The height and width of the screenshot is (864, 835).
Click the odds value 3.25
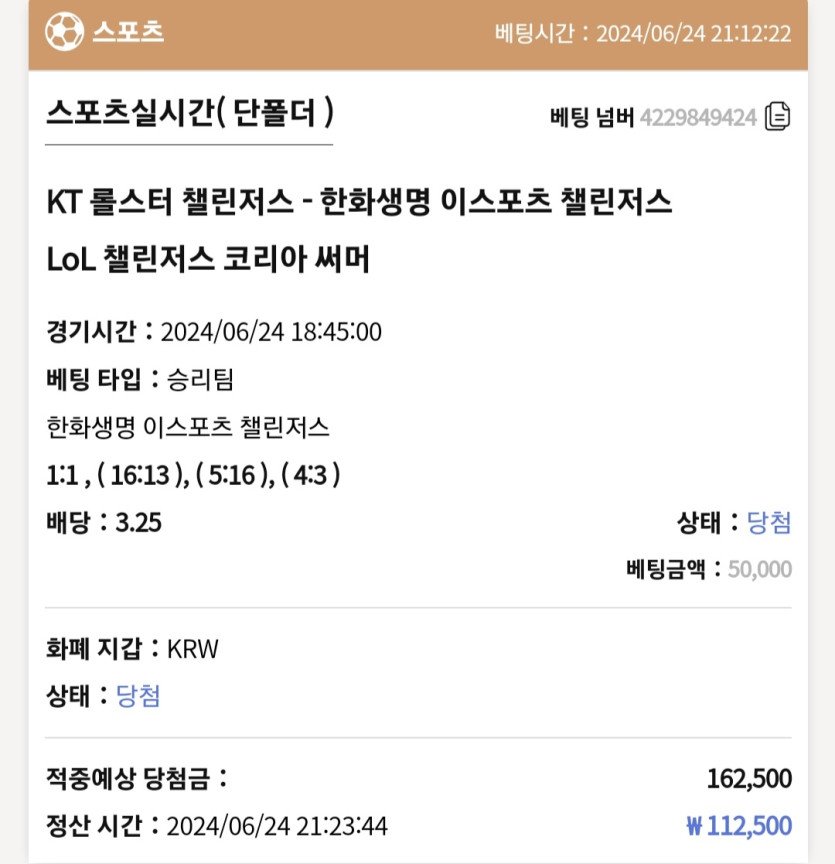click(x=138, y=522)
